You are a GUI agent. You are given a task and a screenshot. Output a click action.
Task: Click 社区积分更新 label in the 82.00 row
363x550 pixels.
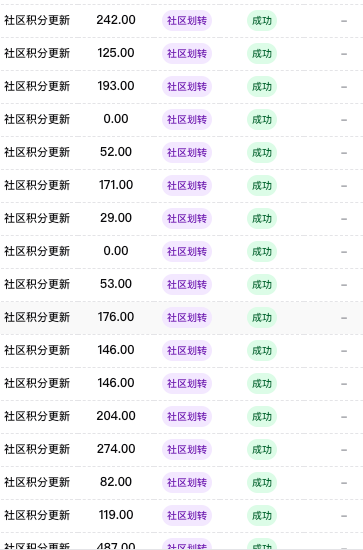pos(37,482)
